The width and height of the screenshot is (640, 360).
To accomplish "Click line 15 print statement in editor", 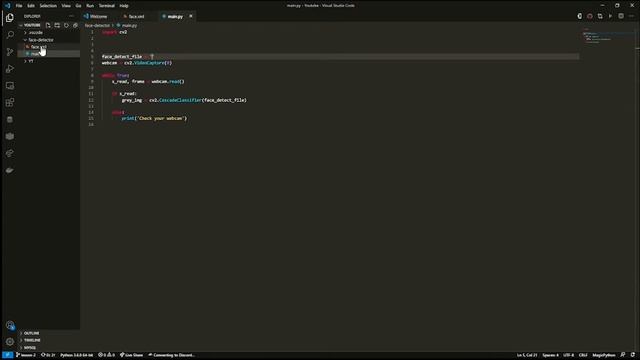I will (154, 118).
